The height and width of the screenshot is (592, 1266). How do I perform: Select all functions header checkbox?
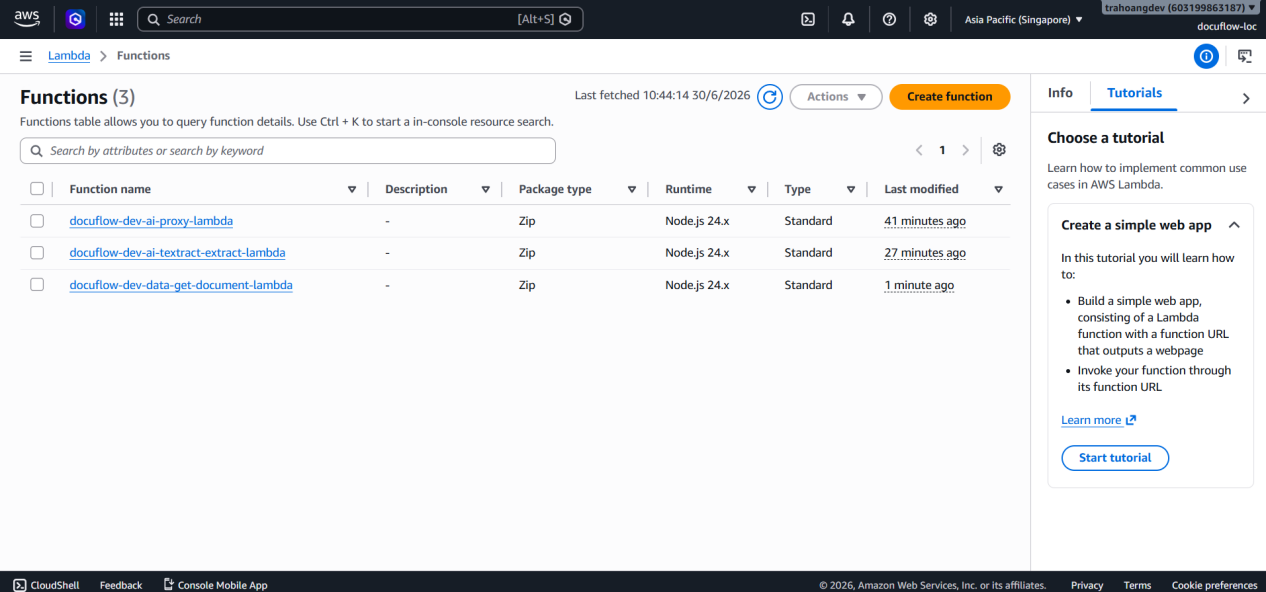tap(37, 189)
